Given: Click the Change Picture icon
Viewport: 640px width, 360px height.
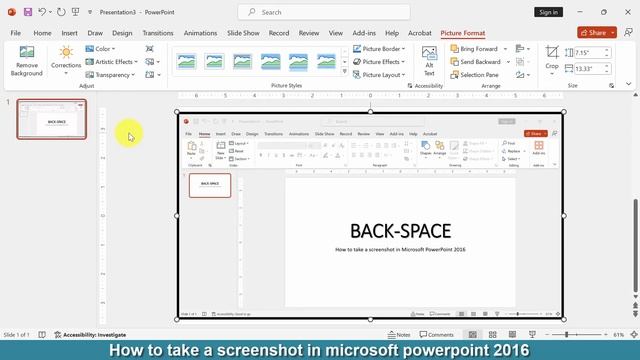Looking at the screenshot, I should [153, 62].
